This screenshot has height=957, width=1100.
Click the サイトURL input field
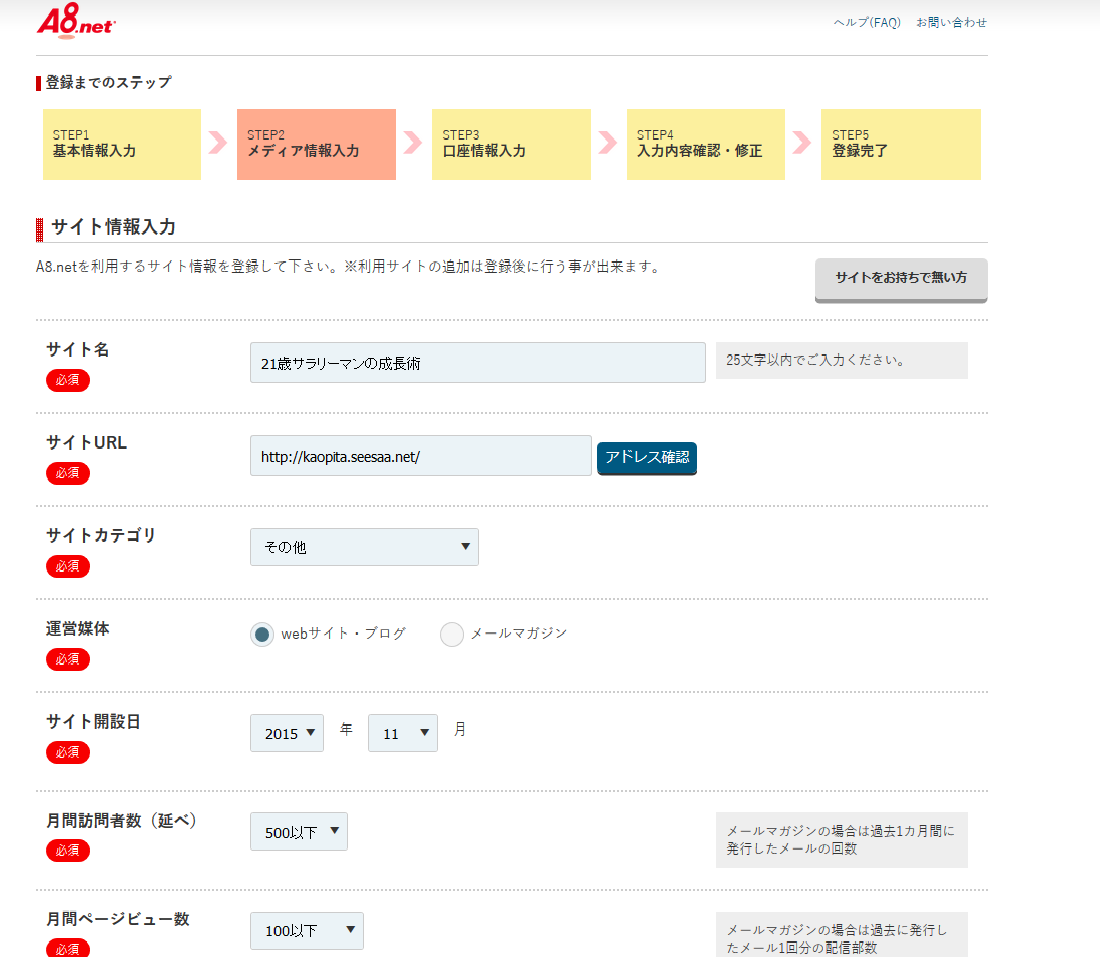(420, 456)
